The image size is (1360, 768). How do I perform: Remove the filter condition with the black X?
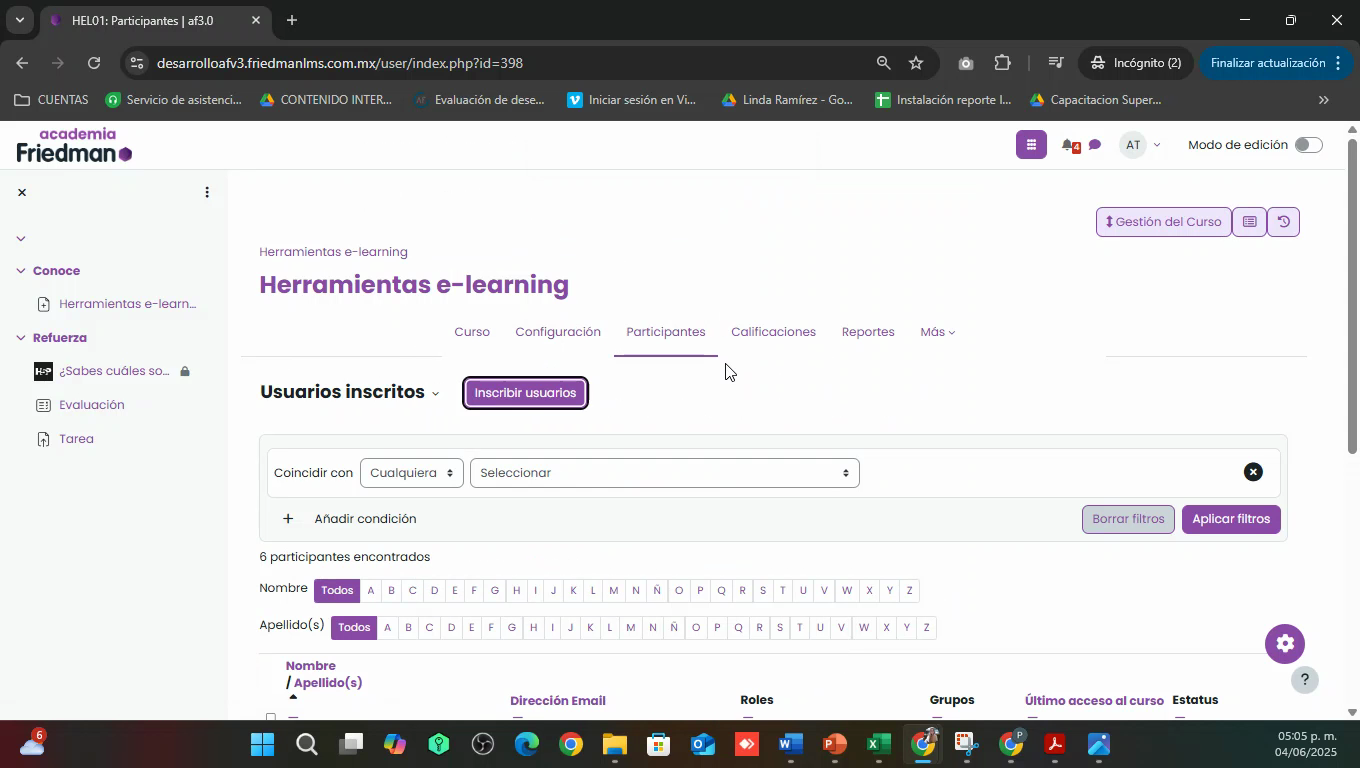(x=1253, y=472)
